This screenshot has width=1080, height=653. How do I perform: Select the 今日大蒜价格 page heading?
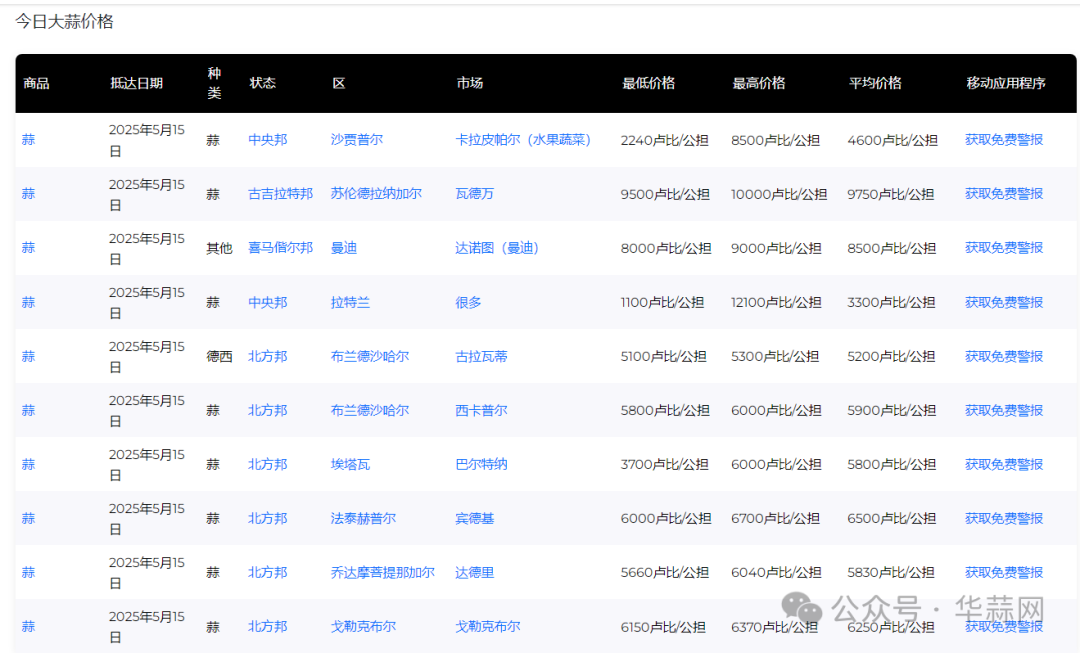[x=64, y=22]
